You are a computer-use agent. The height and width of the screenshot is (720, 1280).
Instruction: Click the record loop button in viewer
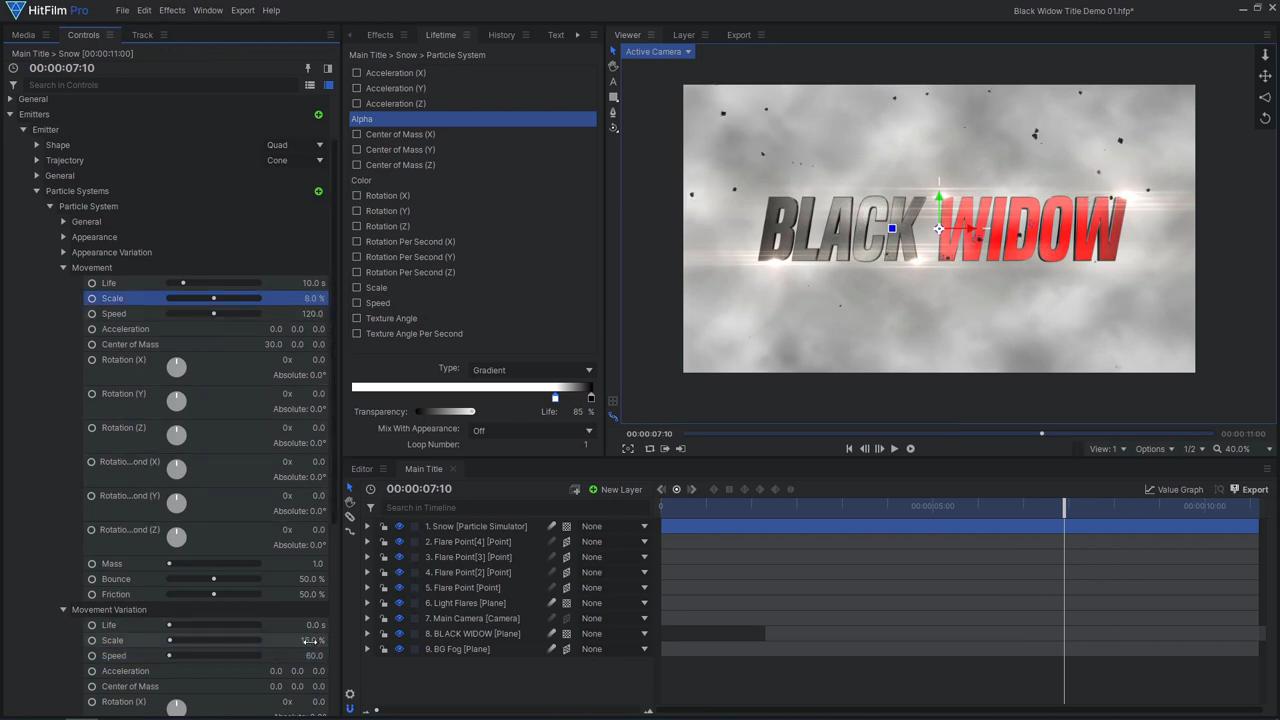(x=910, y=449)
